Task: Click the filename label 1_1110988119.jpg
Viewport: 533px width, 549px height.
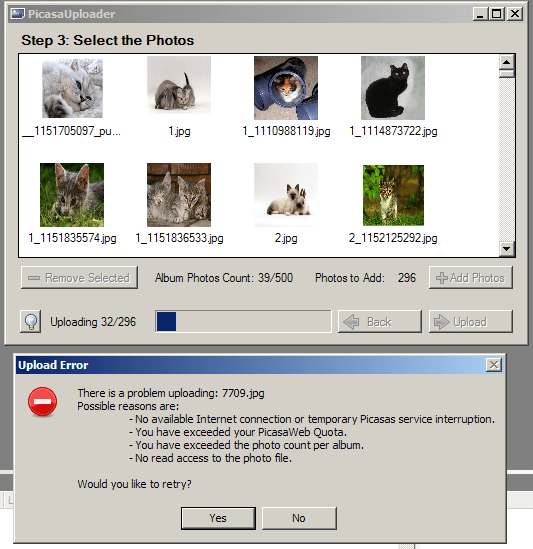Action: click(286, 131)
